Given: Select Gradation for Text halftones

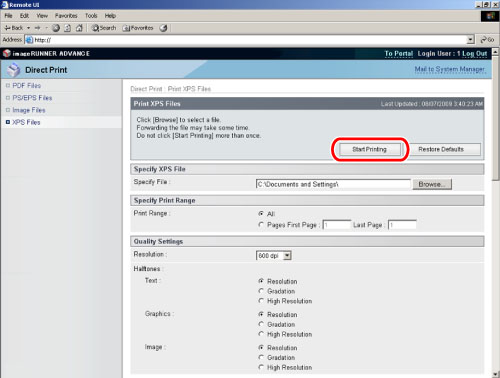Looking at the screenshot, I should click(x=261, y=291).
